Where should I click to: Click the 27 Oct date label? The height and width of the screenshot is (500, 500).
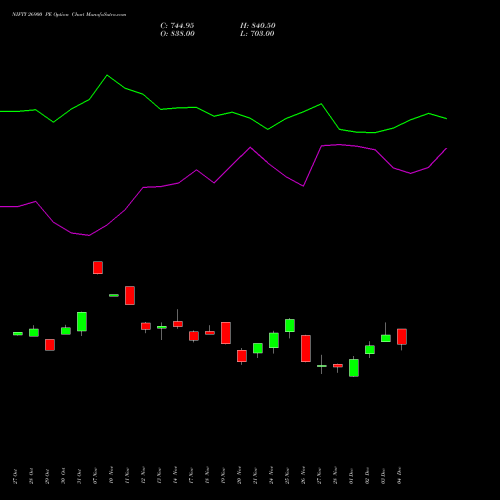click(15, 476)
